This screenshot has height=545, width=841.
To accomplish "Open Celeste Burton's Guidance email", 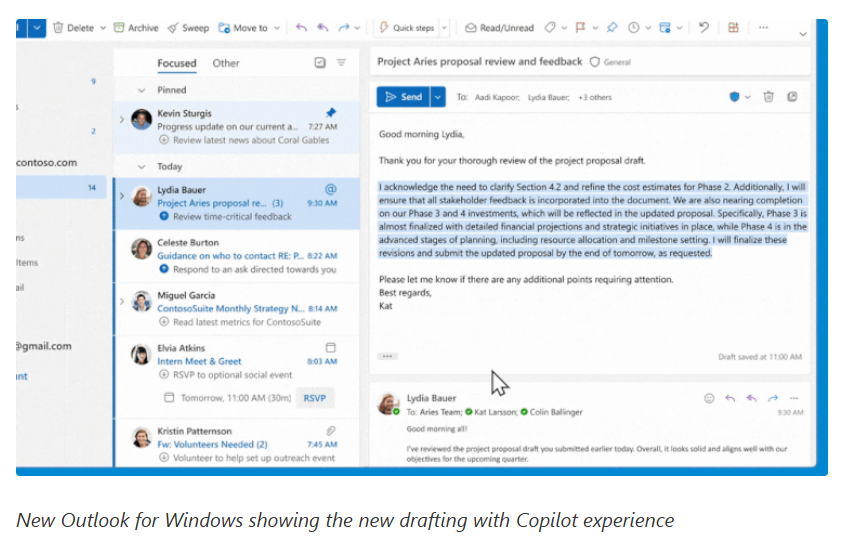I will pos(237,256).
